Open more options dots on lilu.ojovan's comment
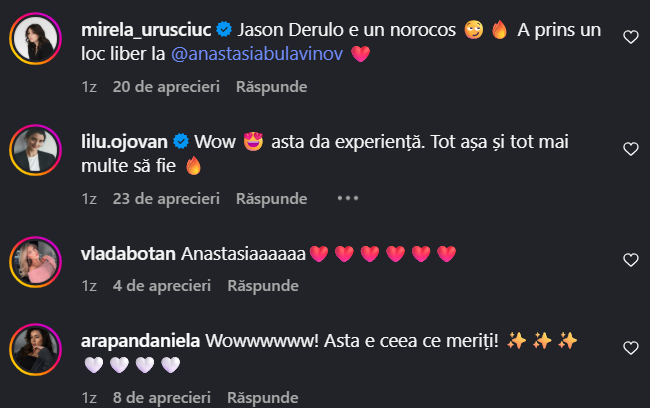The height and width of the screenshot is (408, 650). [x=347, y=199]
